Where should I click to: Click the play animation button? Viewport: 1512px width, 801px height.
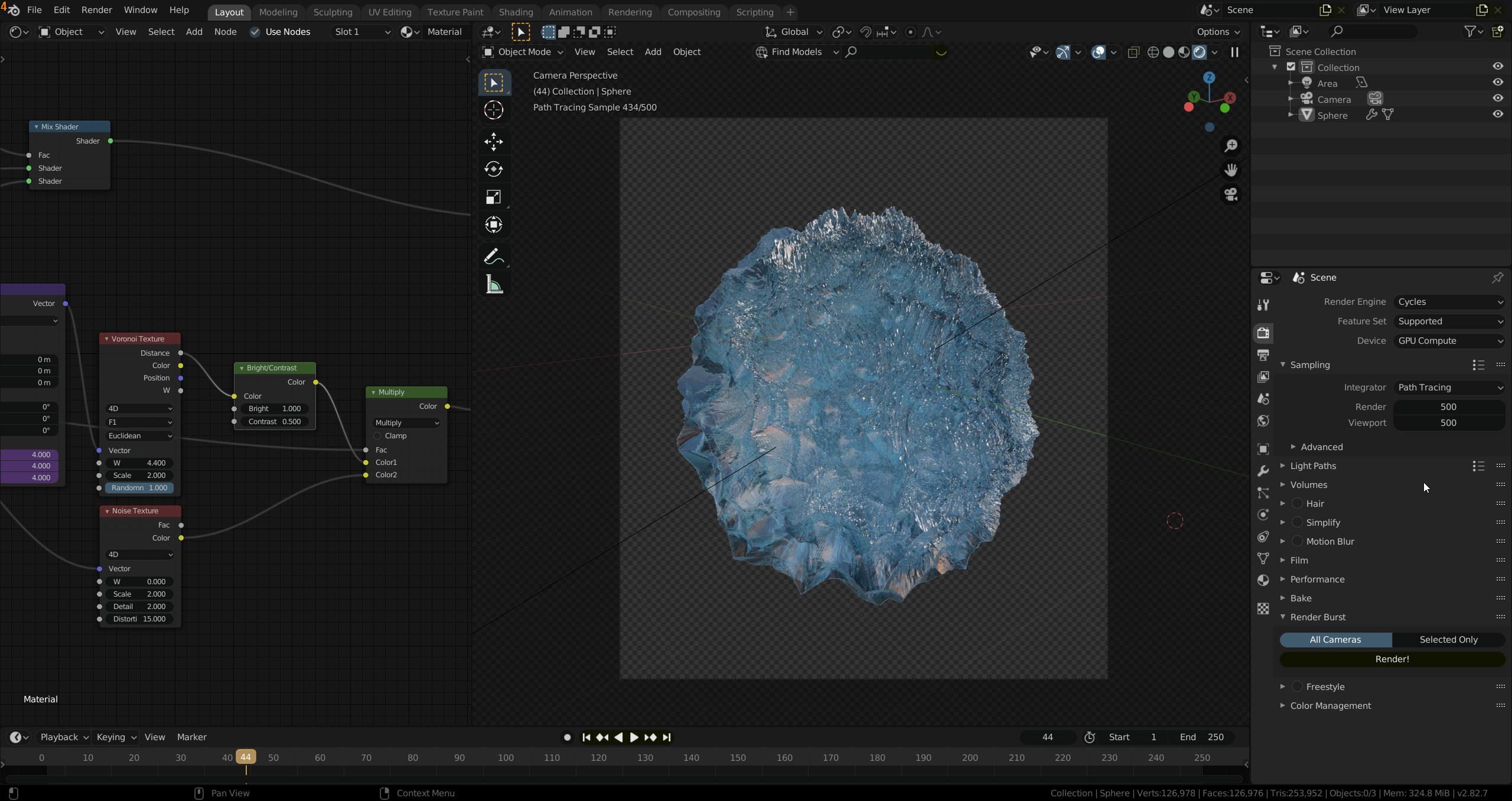tap(634, 737)
